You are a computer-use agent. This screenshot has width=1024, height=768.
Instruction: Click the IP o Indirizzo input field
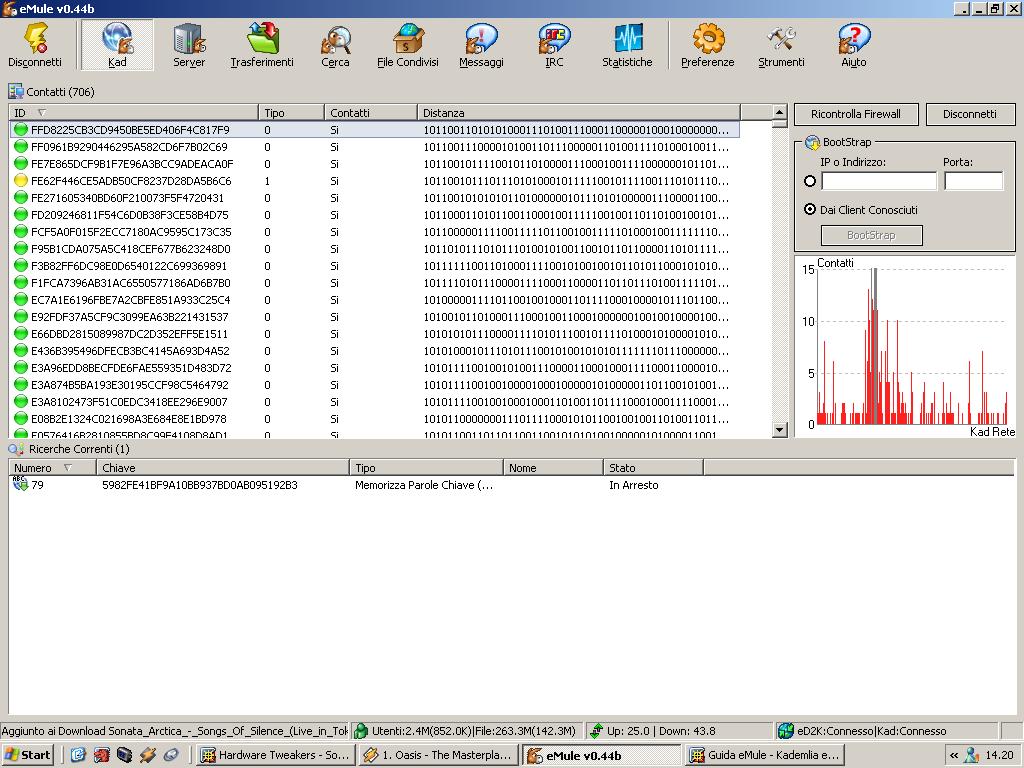(879, 181)
